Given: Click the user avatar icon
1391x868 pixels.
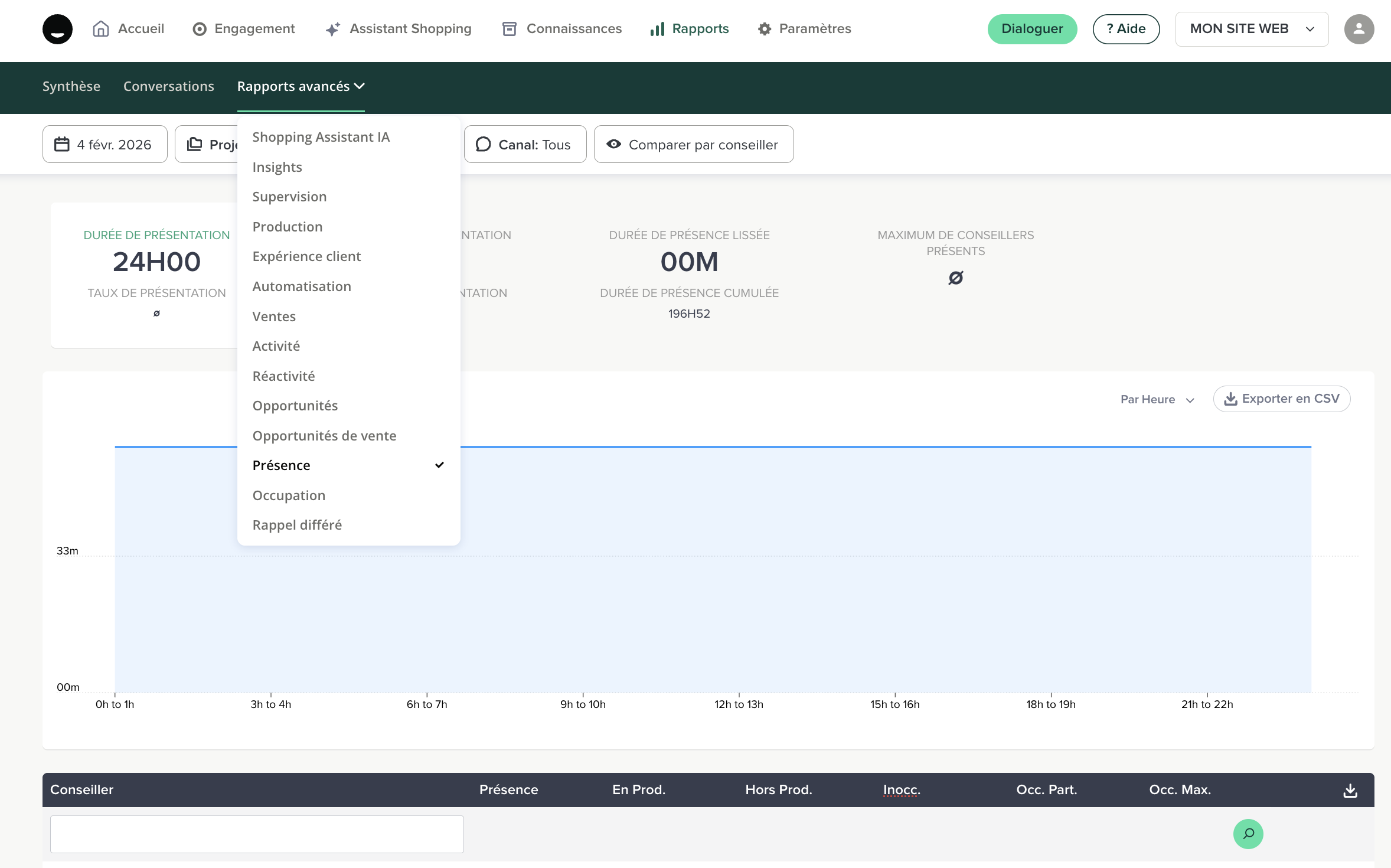Looking at the screenshot, I should point(1359,29).
